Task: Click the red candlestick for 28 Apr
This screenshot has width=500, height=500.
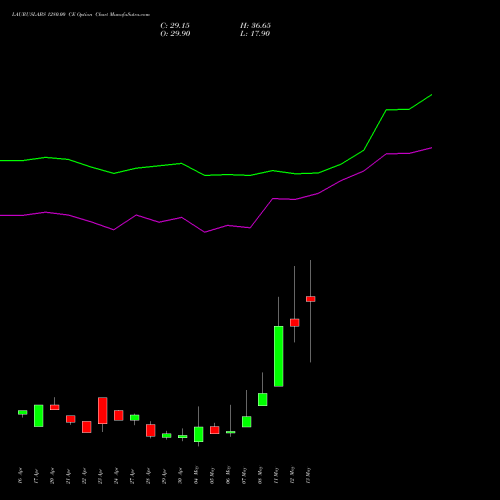Action: (x=151, y=430)
